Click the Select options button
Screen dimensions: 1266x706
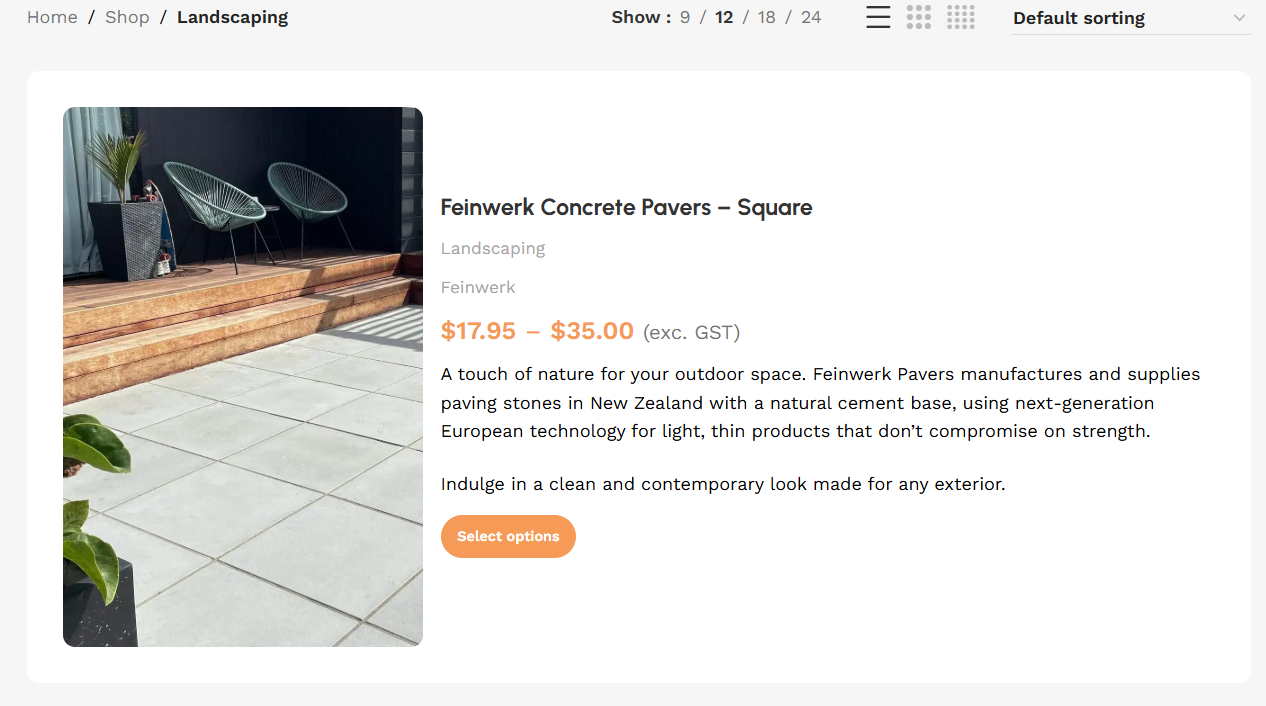click(x=508, y=536)
